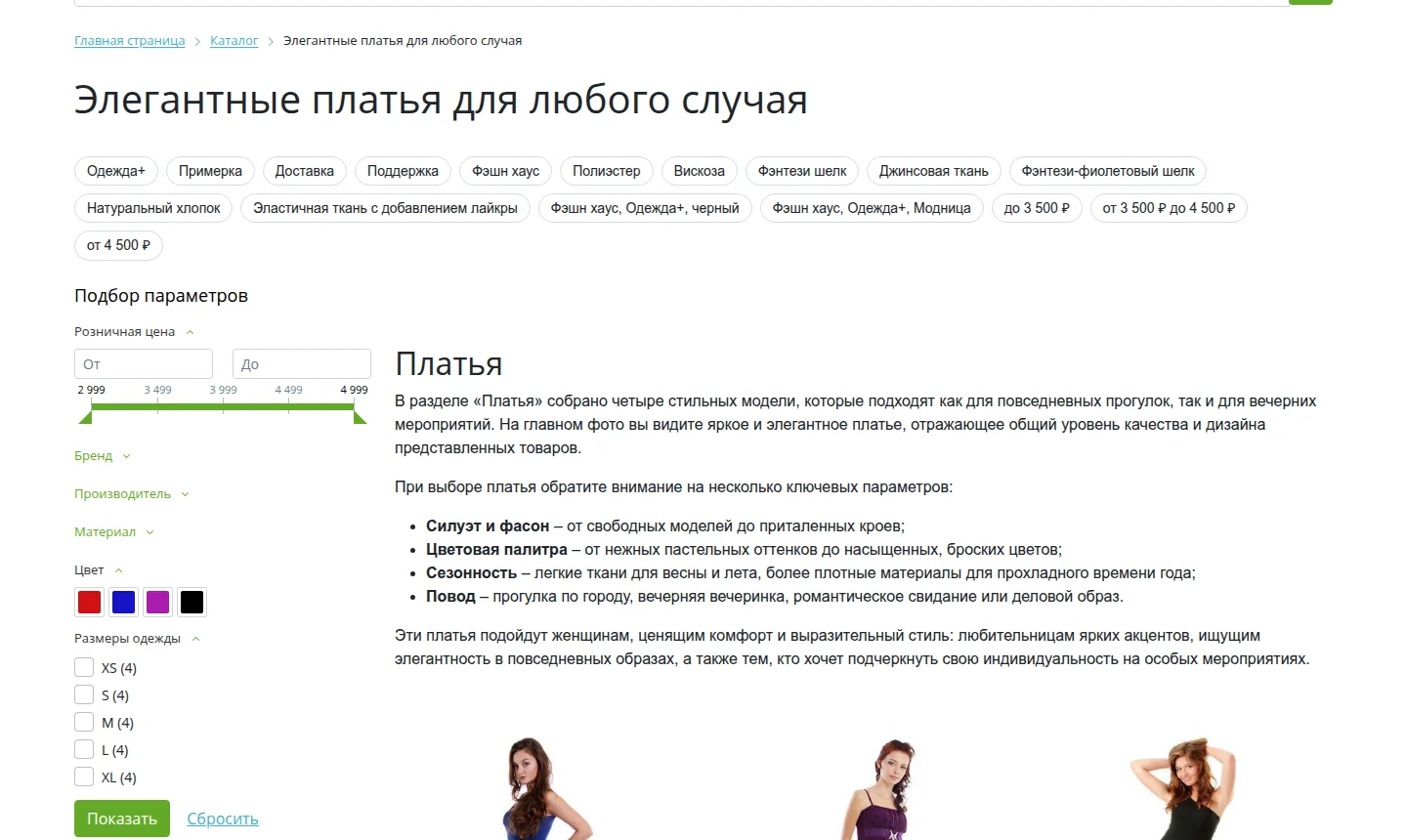Choose the Доставка tag
This screenshot has height=840, width=1407.
pyautogui.click(x=305, y=171)
